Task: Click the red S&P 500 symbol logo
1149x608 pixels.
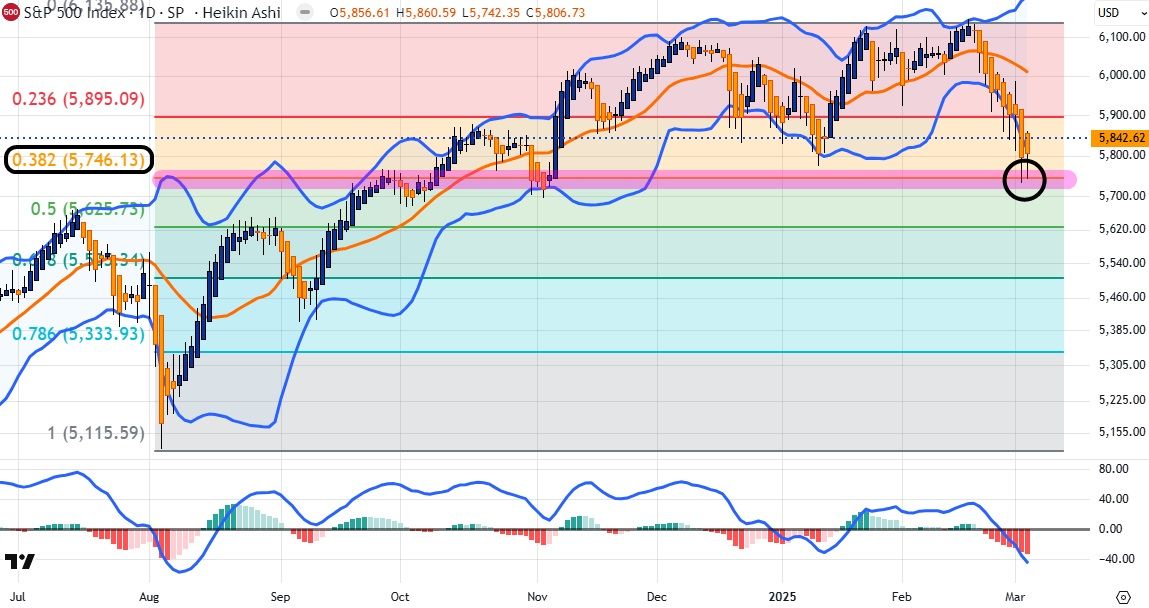Action: [10, 13]
